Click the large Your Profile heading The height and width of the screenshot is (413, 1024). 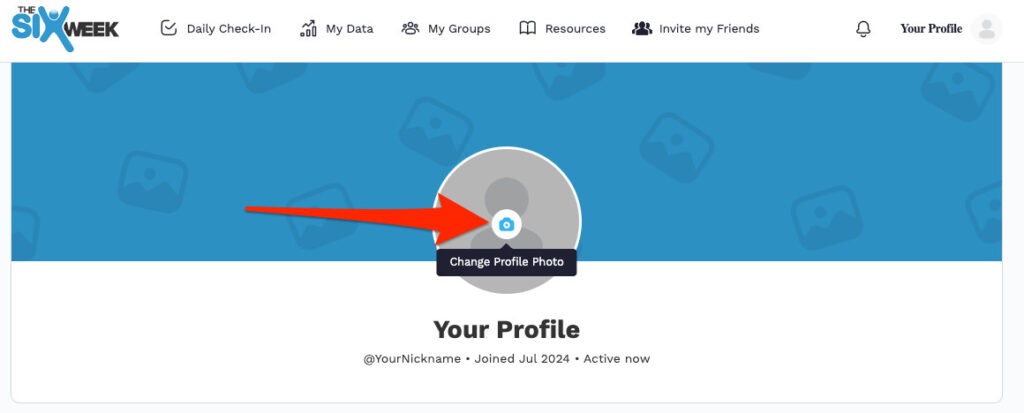(506, 329)
